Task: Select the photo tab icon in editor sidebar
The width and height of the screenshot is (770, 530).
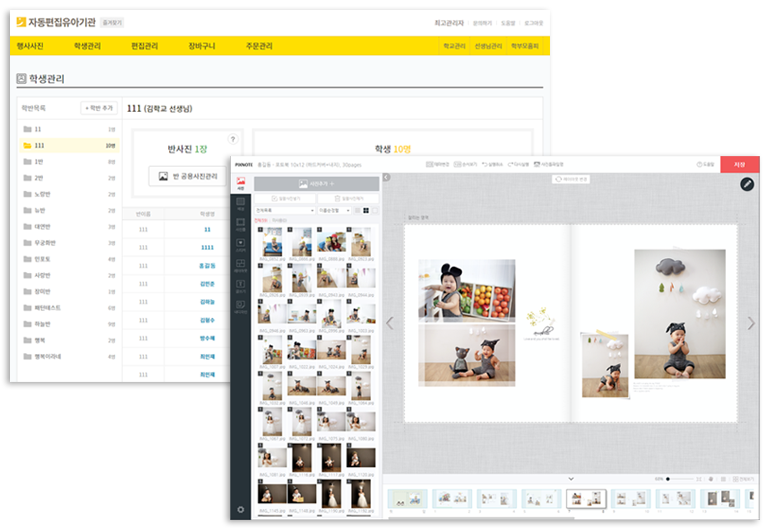Action: pos(241,183)
